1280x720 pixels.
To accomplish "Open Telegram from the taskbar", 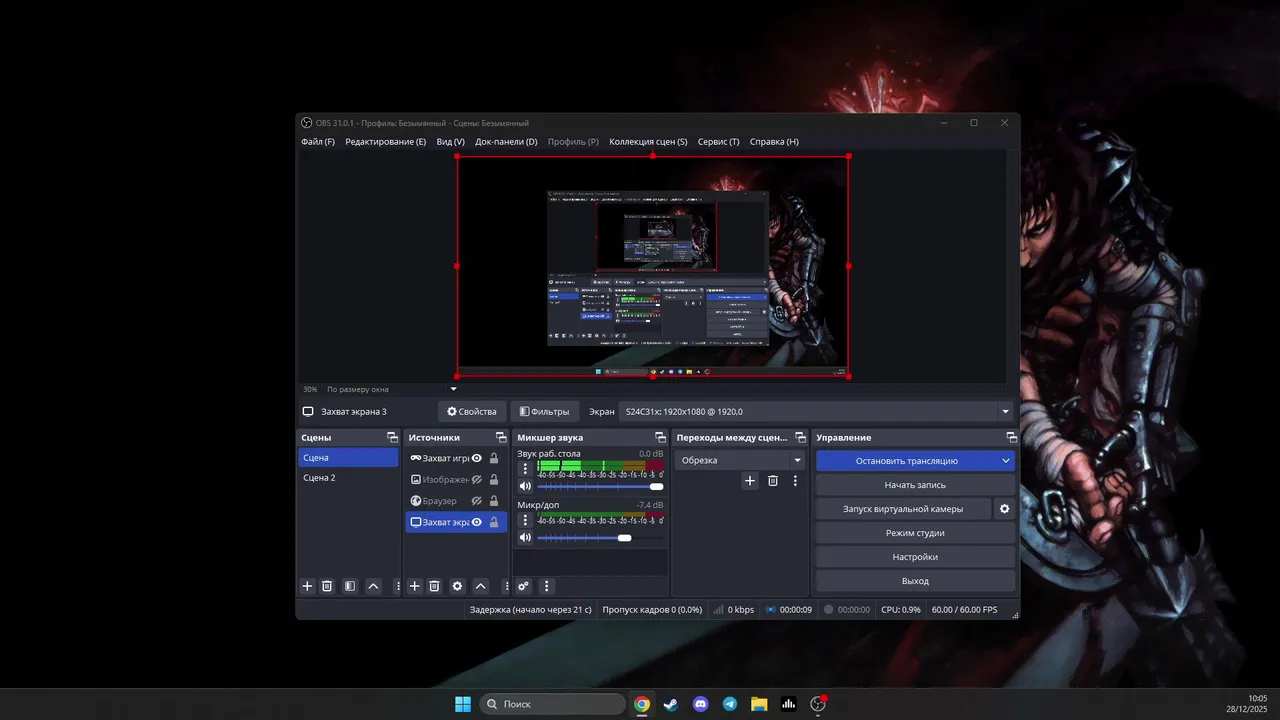I will point(730,704).
